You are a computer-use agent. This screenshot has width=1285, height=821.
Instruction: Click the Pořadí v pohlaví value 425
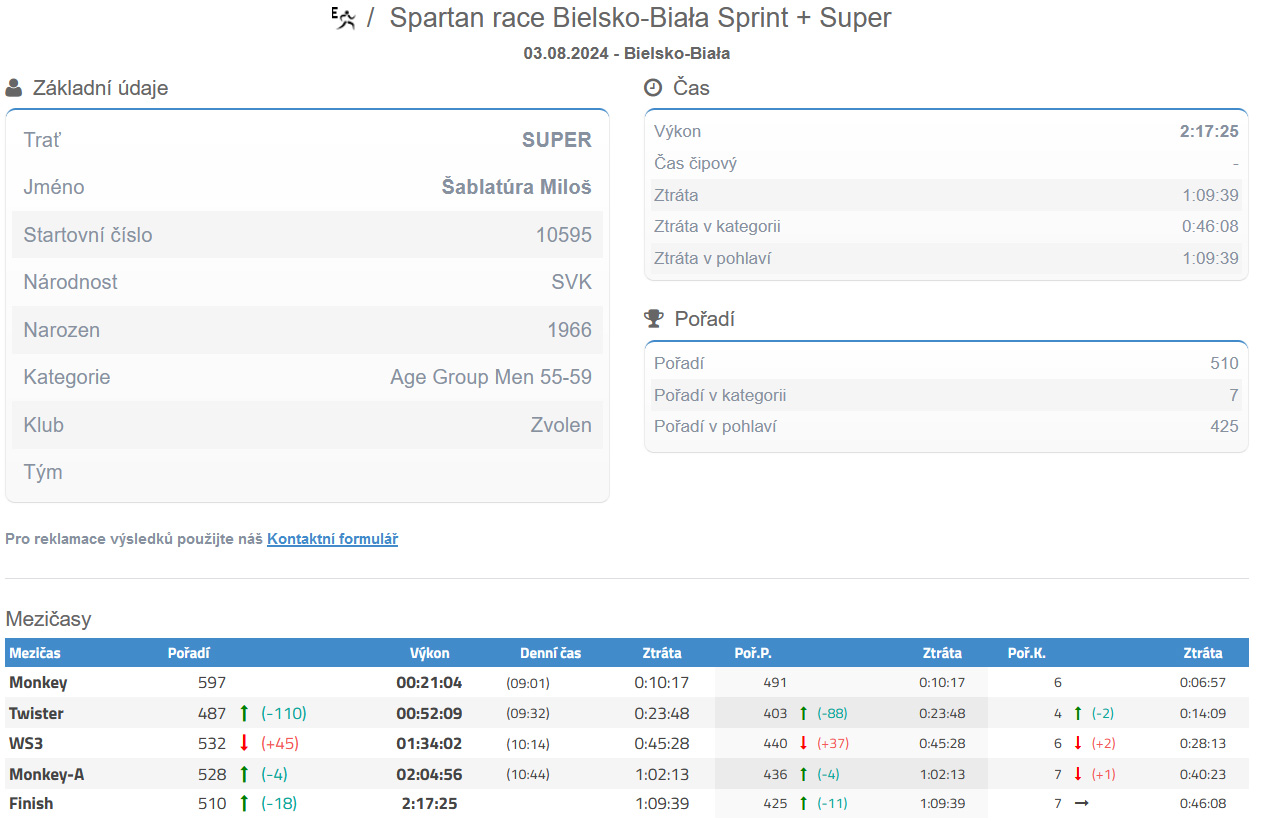coord(1224,426)
